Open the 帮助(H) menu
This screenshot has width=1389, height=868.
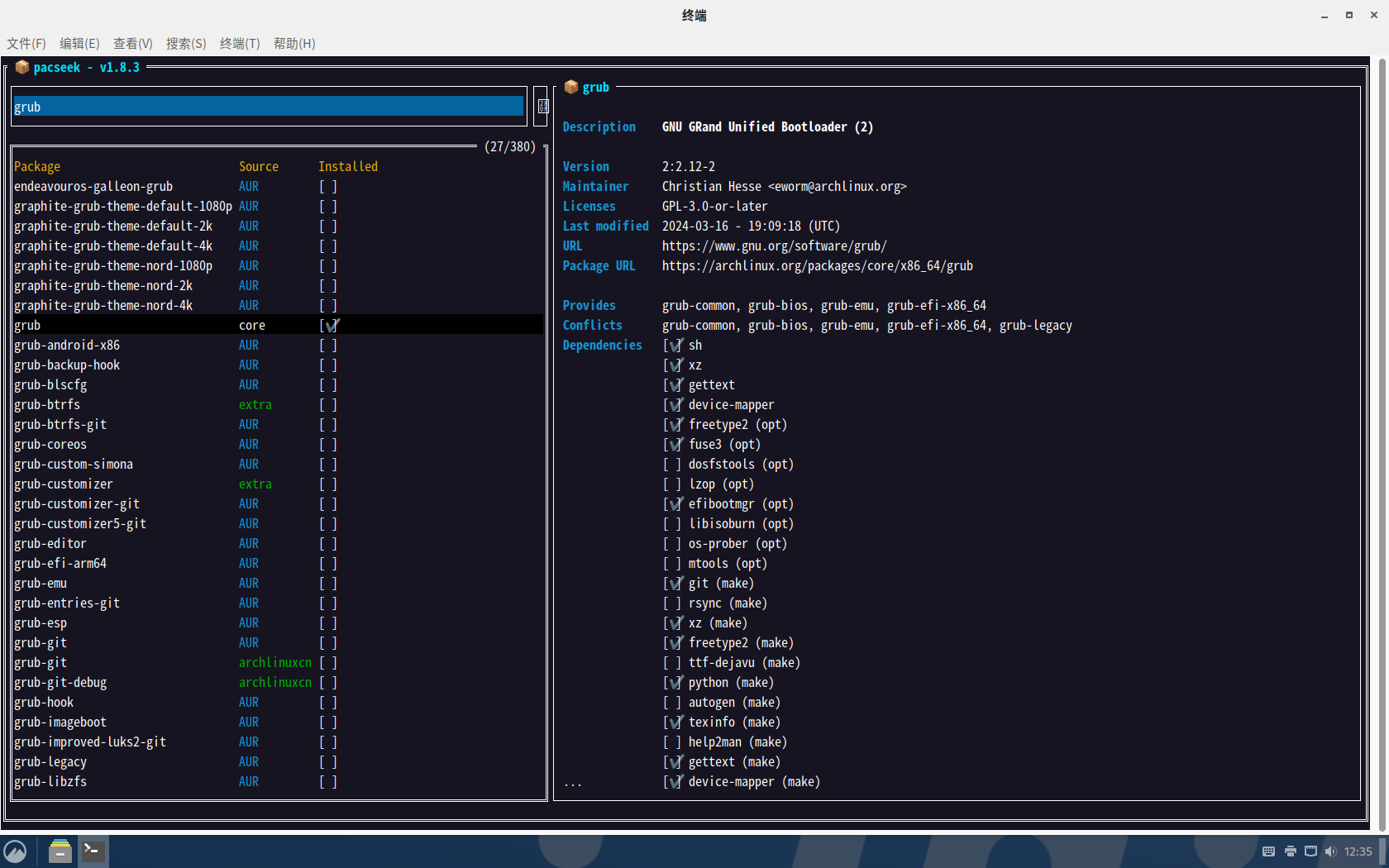pos(294,44)
